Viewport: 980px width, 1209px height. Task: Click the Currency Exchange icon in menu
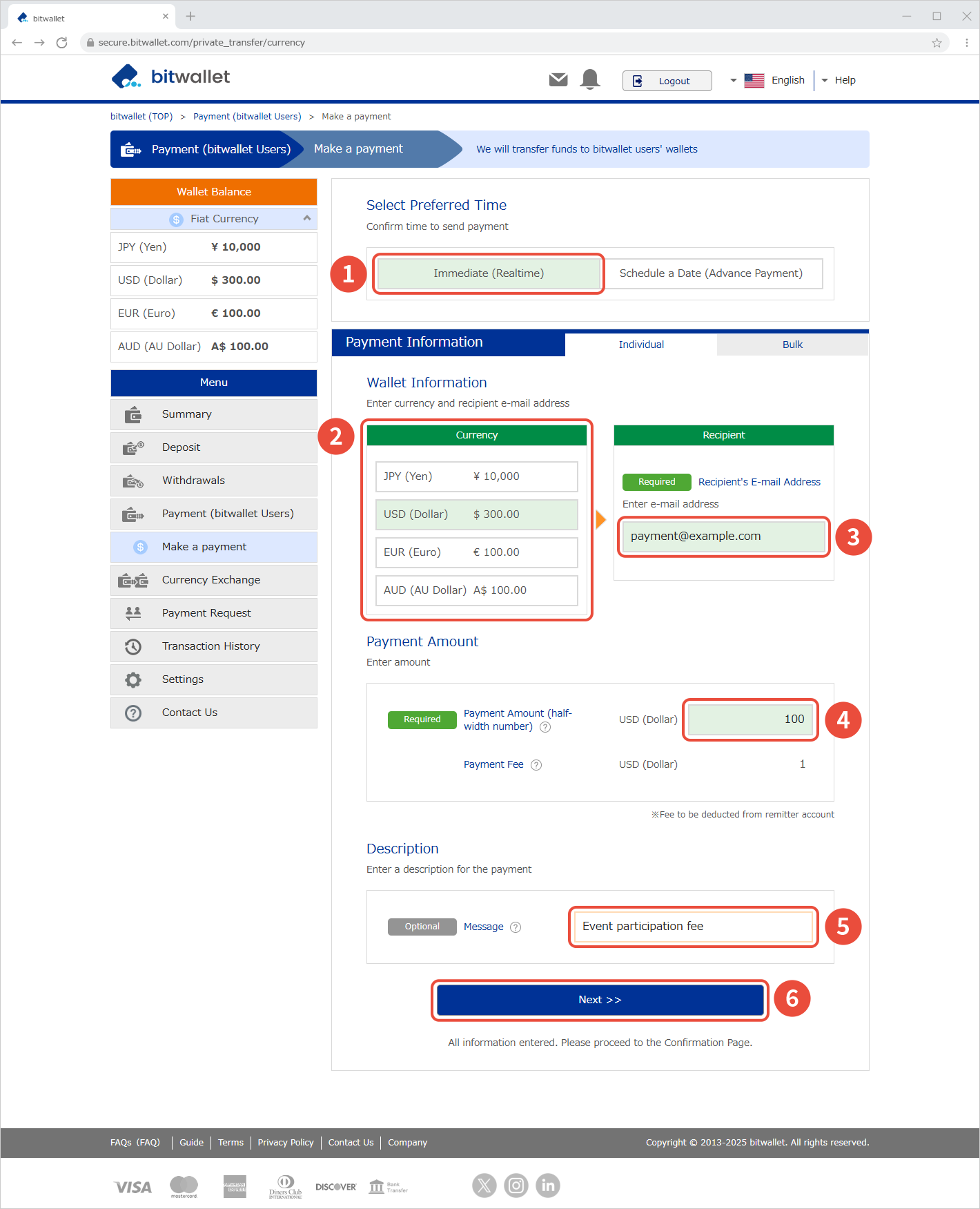point(133,580)
